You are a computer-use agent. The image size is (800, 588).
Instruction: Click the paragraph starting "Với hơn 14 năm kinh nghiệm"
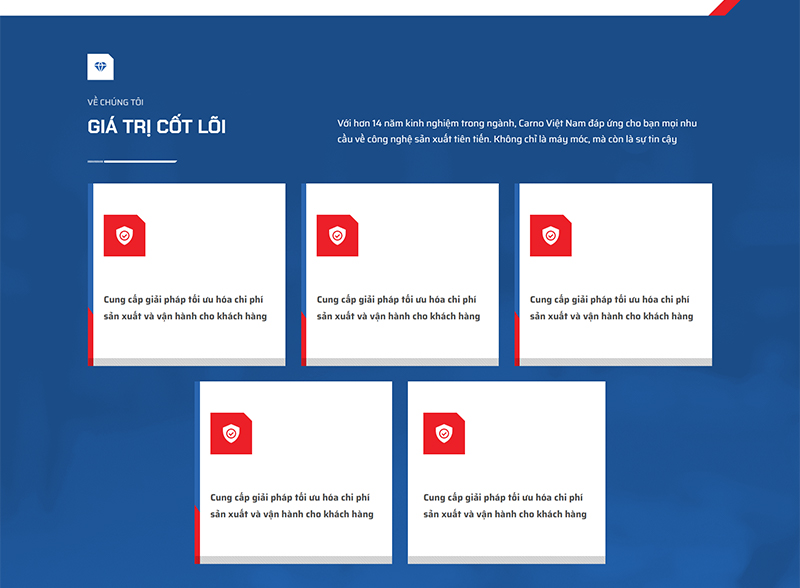point(524,130)
